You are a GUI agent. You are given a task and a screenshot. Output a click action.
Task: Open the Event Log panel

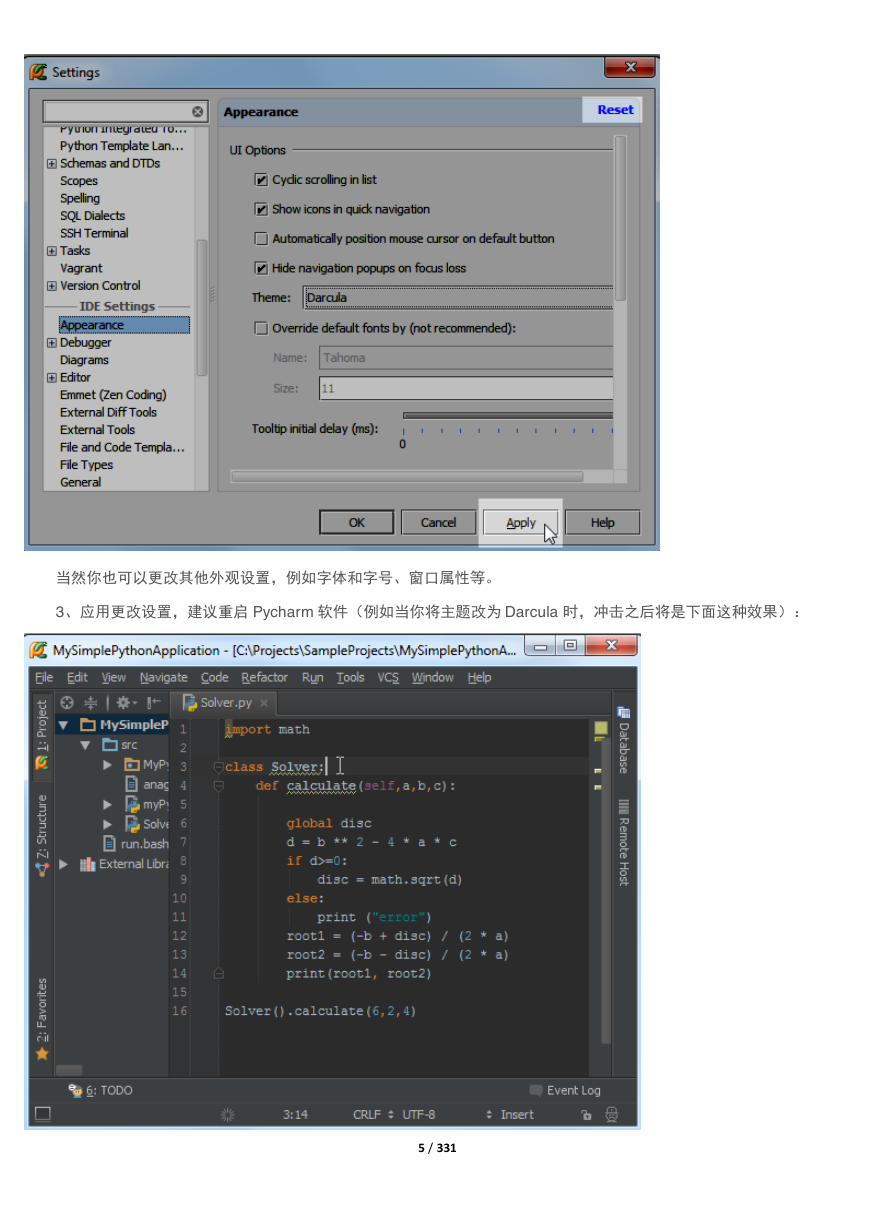[565, 1090]
